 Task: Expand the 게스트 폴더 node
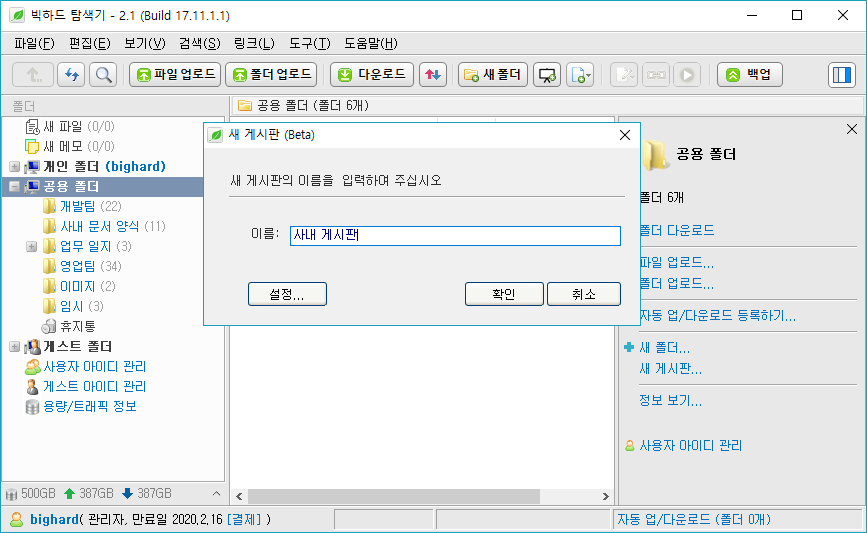(x=15, y=347)
